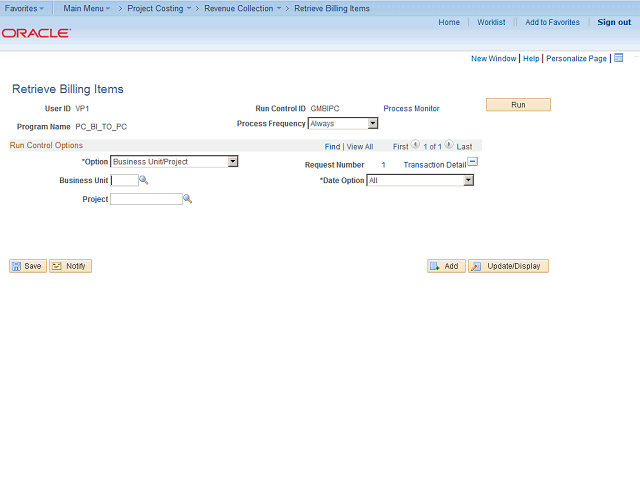
Task: Click View All link
Action: coord(360,147)
